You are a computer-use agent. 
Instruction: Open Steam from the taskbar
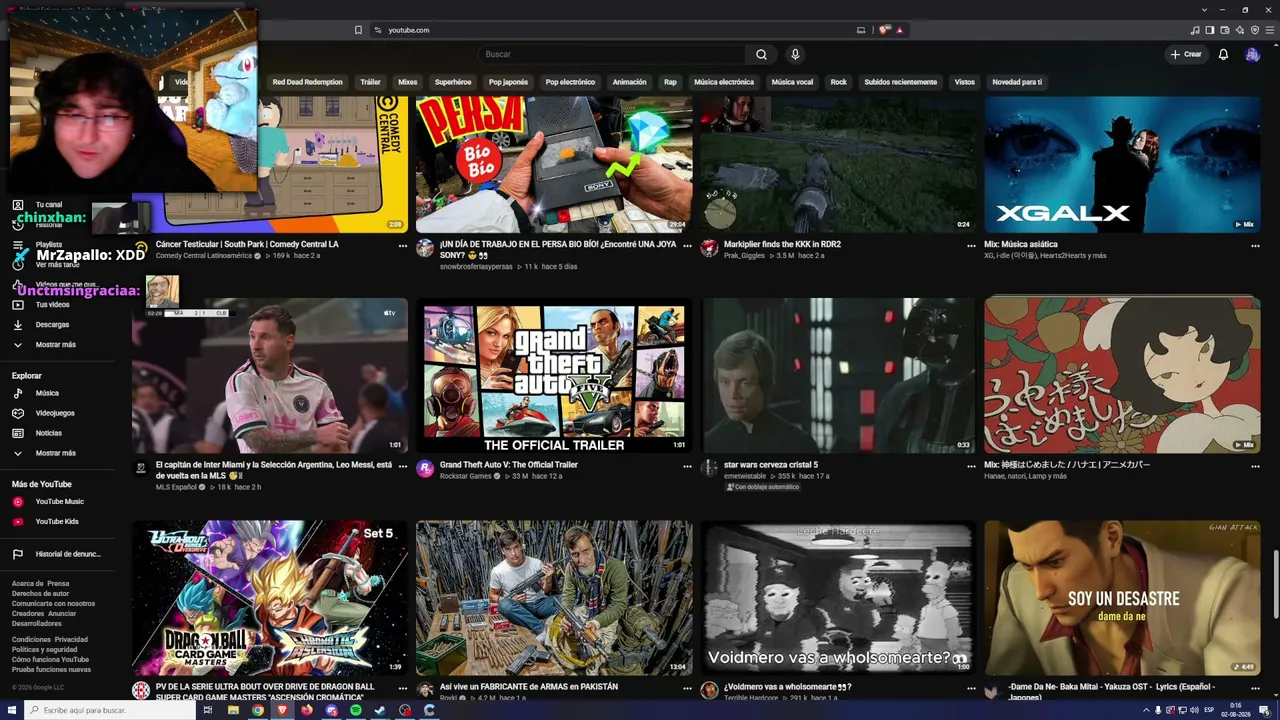click(380, 710)
